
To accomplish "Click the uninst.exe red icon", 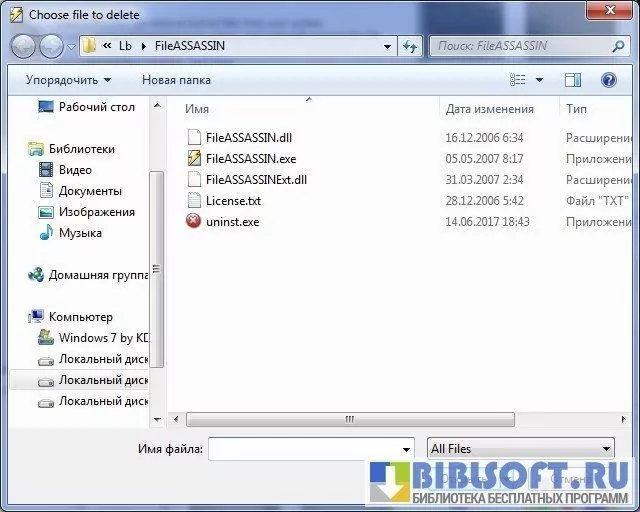I will [195, 221].
